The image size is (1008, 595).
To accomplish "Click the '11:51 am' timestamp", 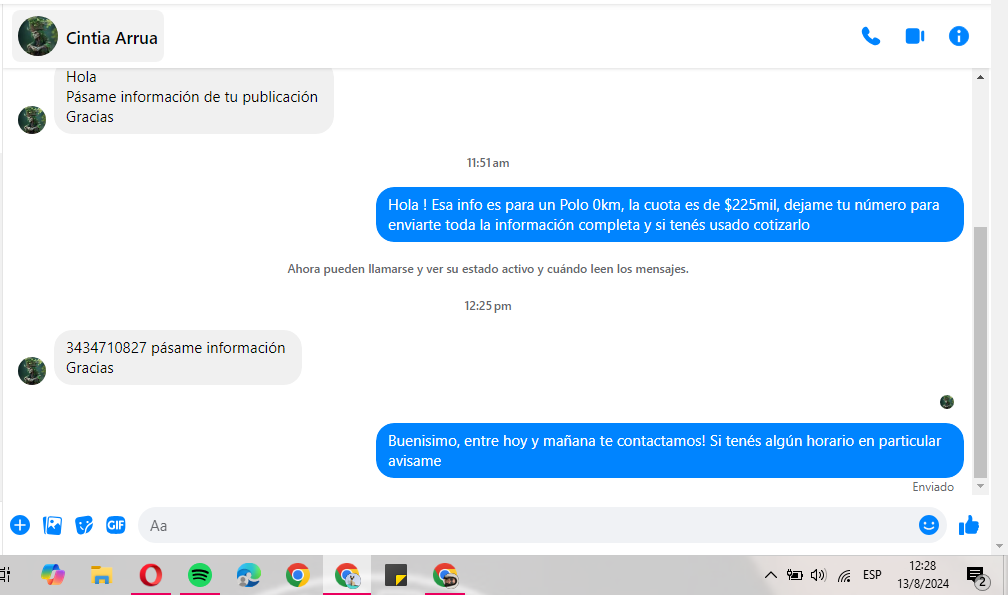I will [x=488, y=163].
